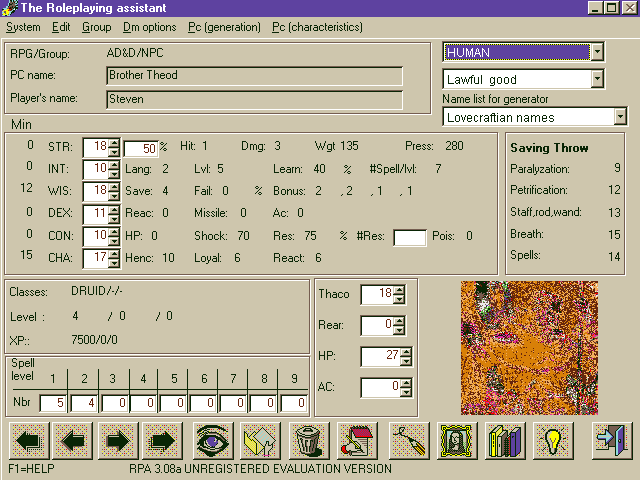Open the Pc (generation) menu
640x480 pixels.
click(232, 27)
